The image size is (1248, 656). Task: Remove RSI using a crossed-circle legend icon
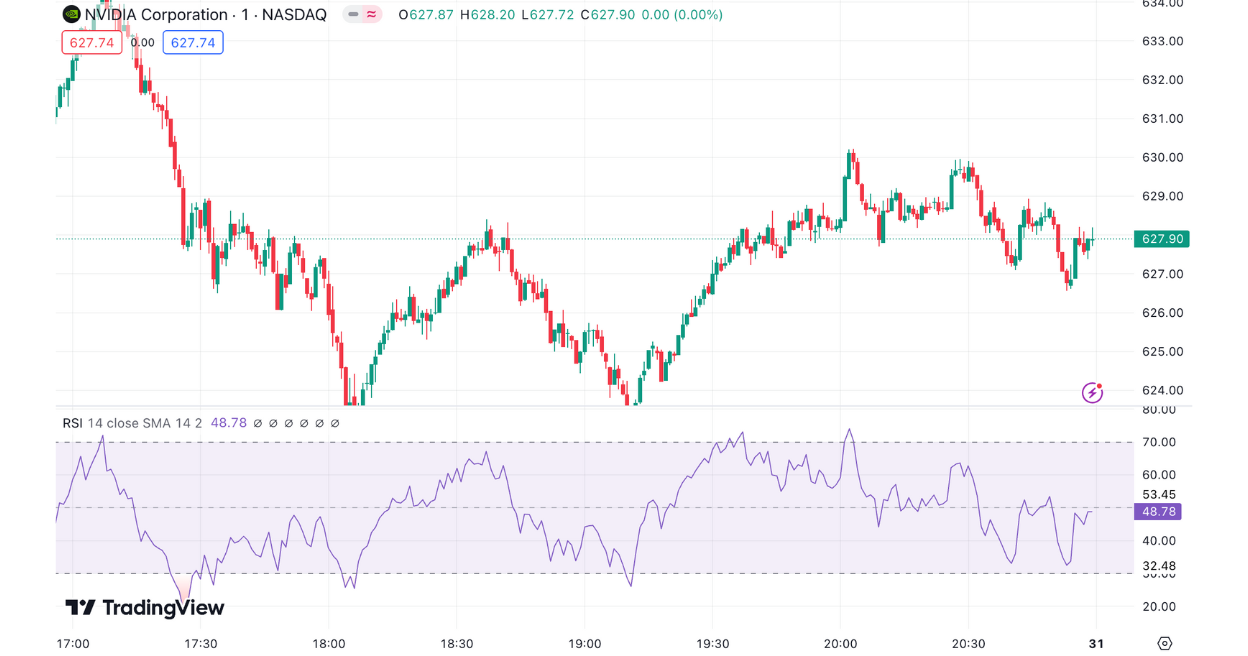(x=289, y=422)
